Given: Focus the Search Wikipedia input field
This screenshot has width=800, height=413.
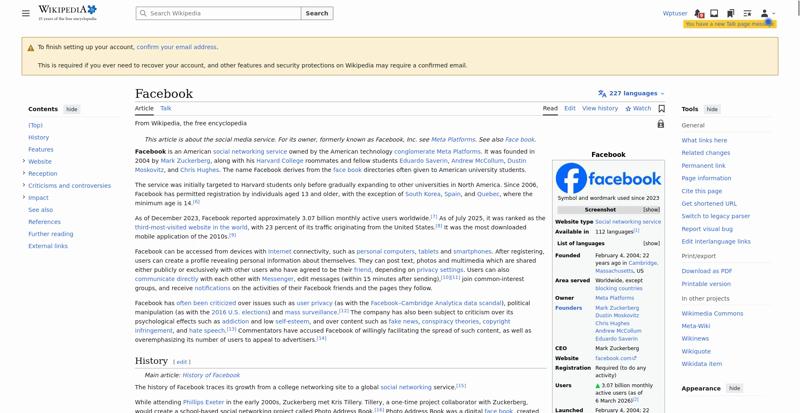Looking at the screenshot, I should [218, 13].
